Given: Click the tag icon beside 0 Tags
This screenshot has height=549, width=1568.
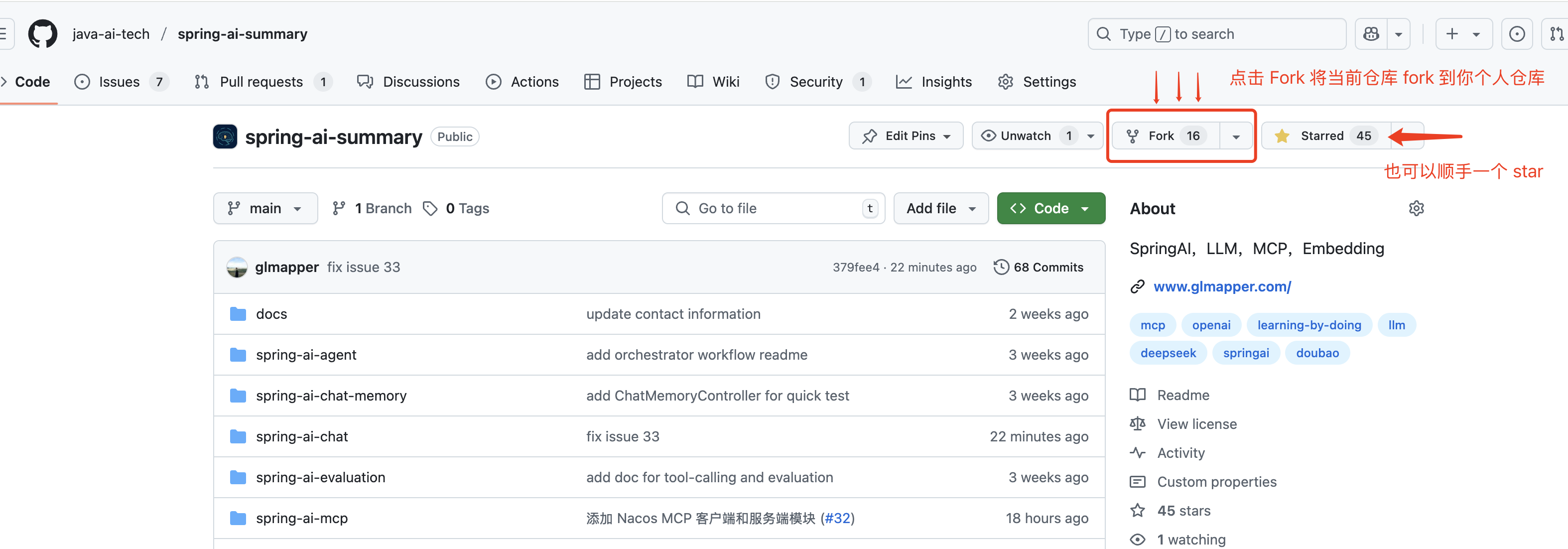Looking at the screenshot, I should [430, 209].
